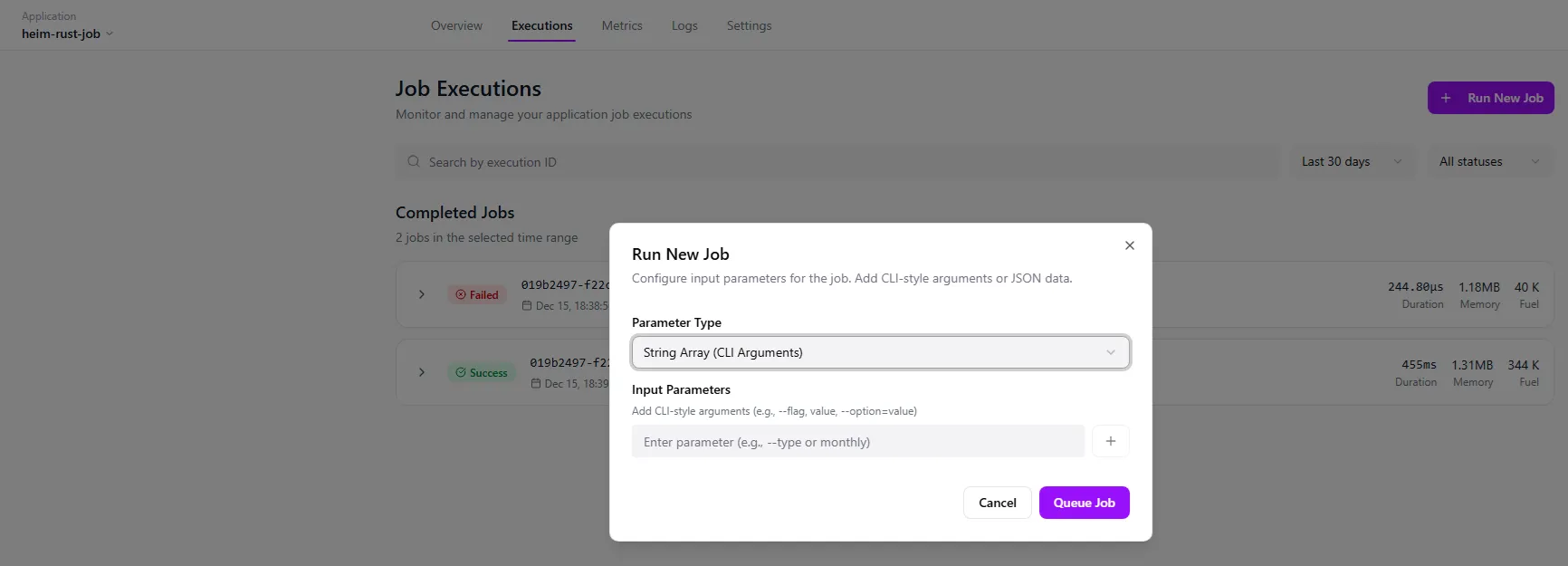Click the 1.18MB memory value
Viewport: 1568px width, 566px height.
1479,287
